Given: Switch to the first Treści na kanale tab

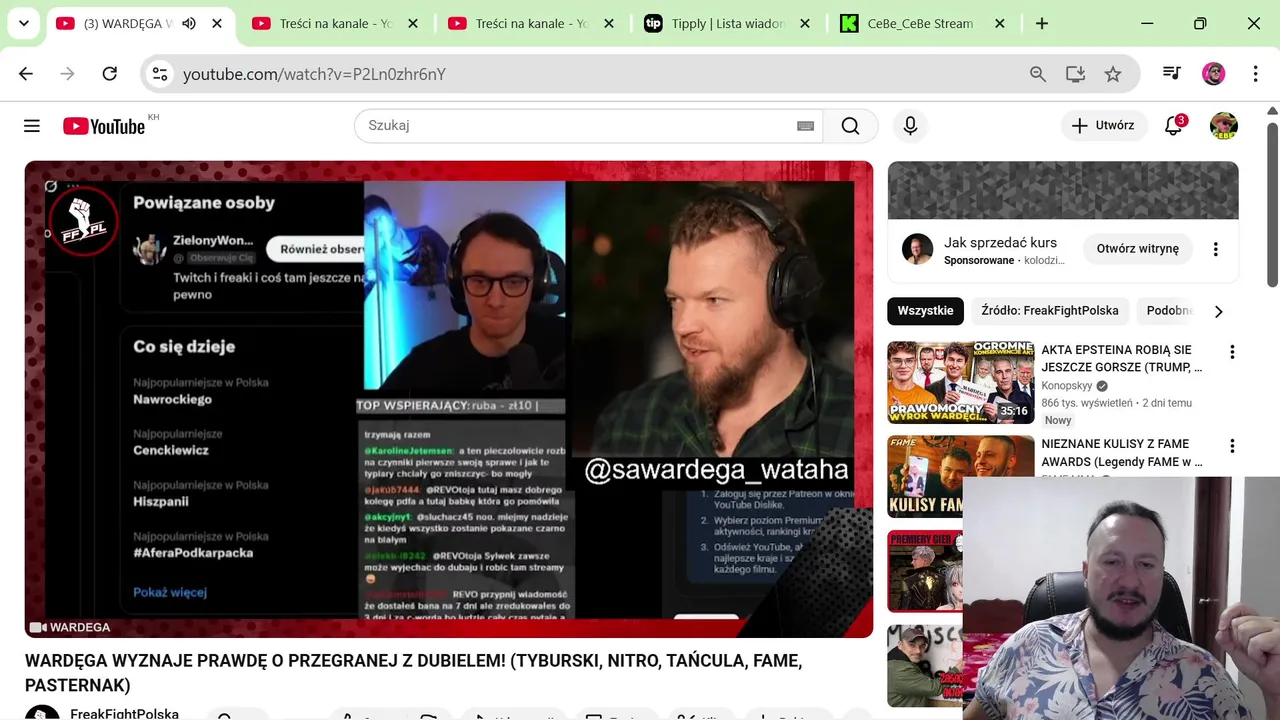Looking at the screenshot, I should click(x=336, y=23).
